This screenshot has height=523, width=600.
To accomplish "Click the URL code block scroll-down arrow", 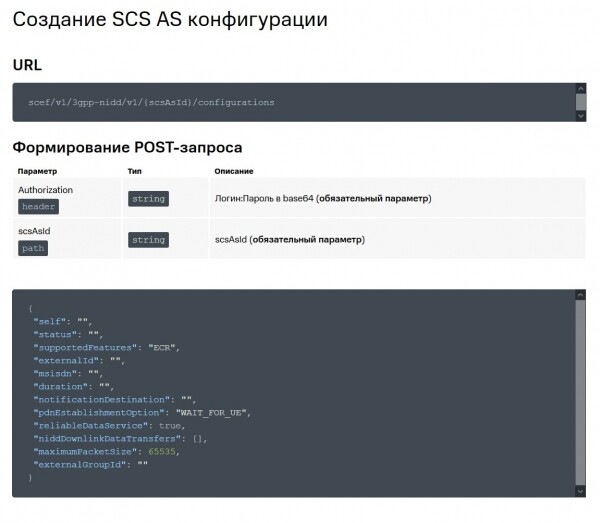I will coord(581,115).
